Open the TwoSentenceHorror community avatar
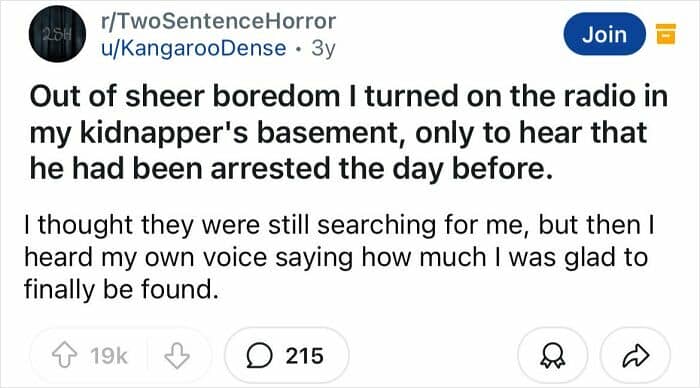The image size is (700, 388). tap(58, 34)
